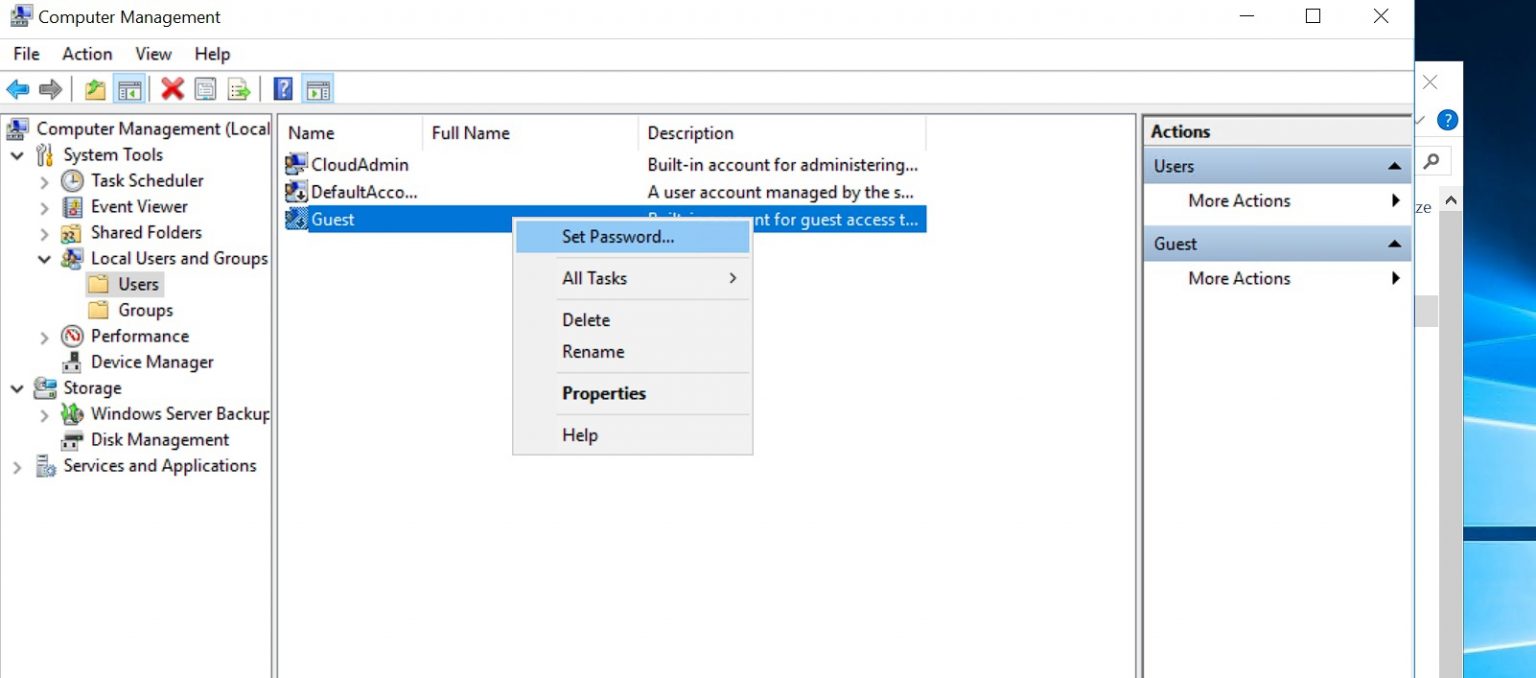The width and height of the screenshot is (1536, 678).
Task: Open the All Tasks submenu
Action: [594, 278]
